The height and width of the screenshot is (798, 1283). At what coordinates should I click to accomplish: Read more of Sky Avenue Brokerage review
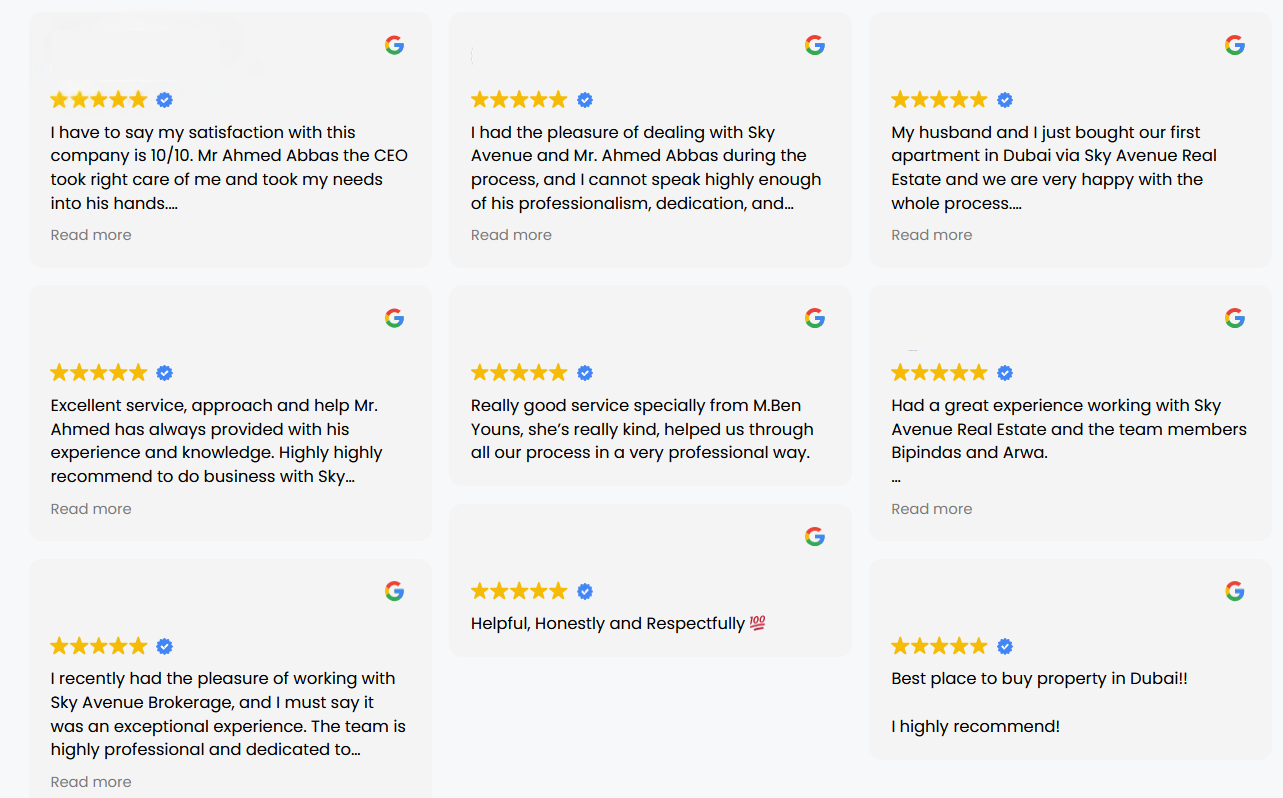coord(91,782)
